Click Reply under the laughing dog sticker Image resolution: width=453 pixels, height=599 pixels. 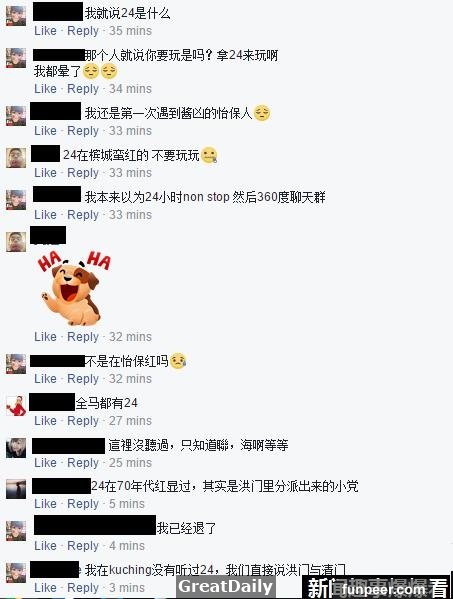(x=83, y=337)
